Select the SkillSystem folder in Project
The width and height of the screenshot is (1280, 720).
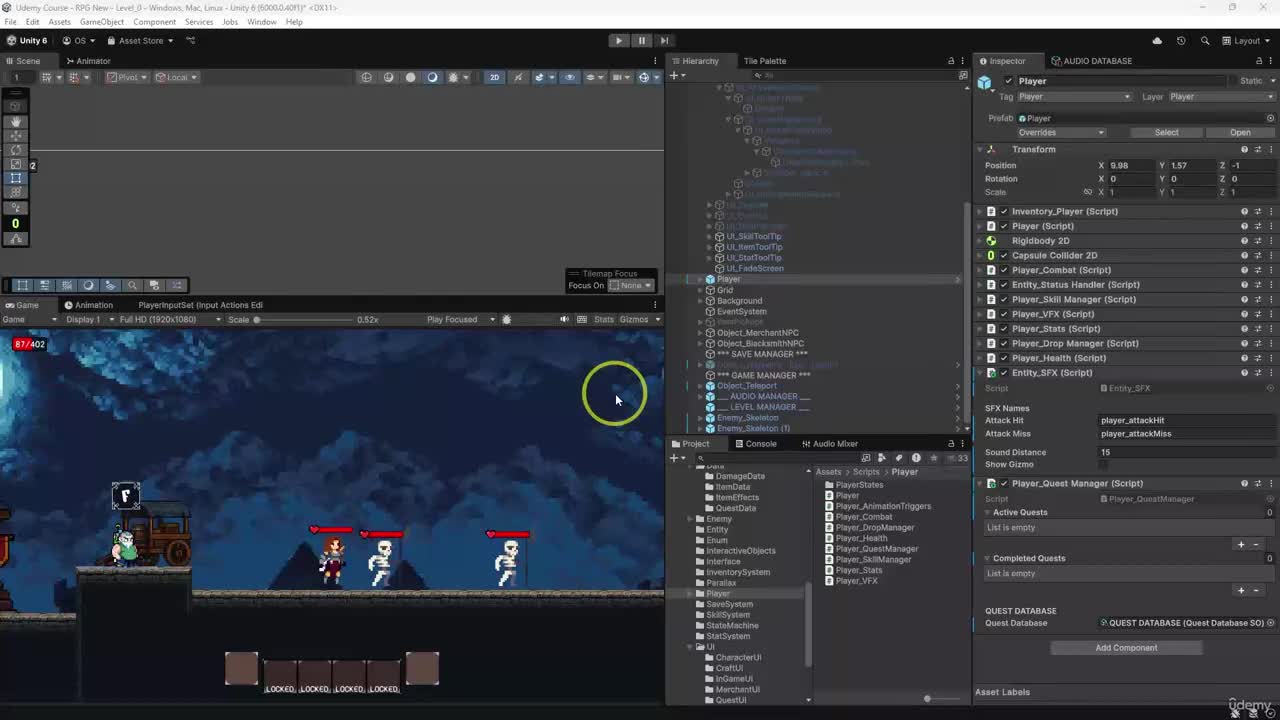(727, 615)
